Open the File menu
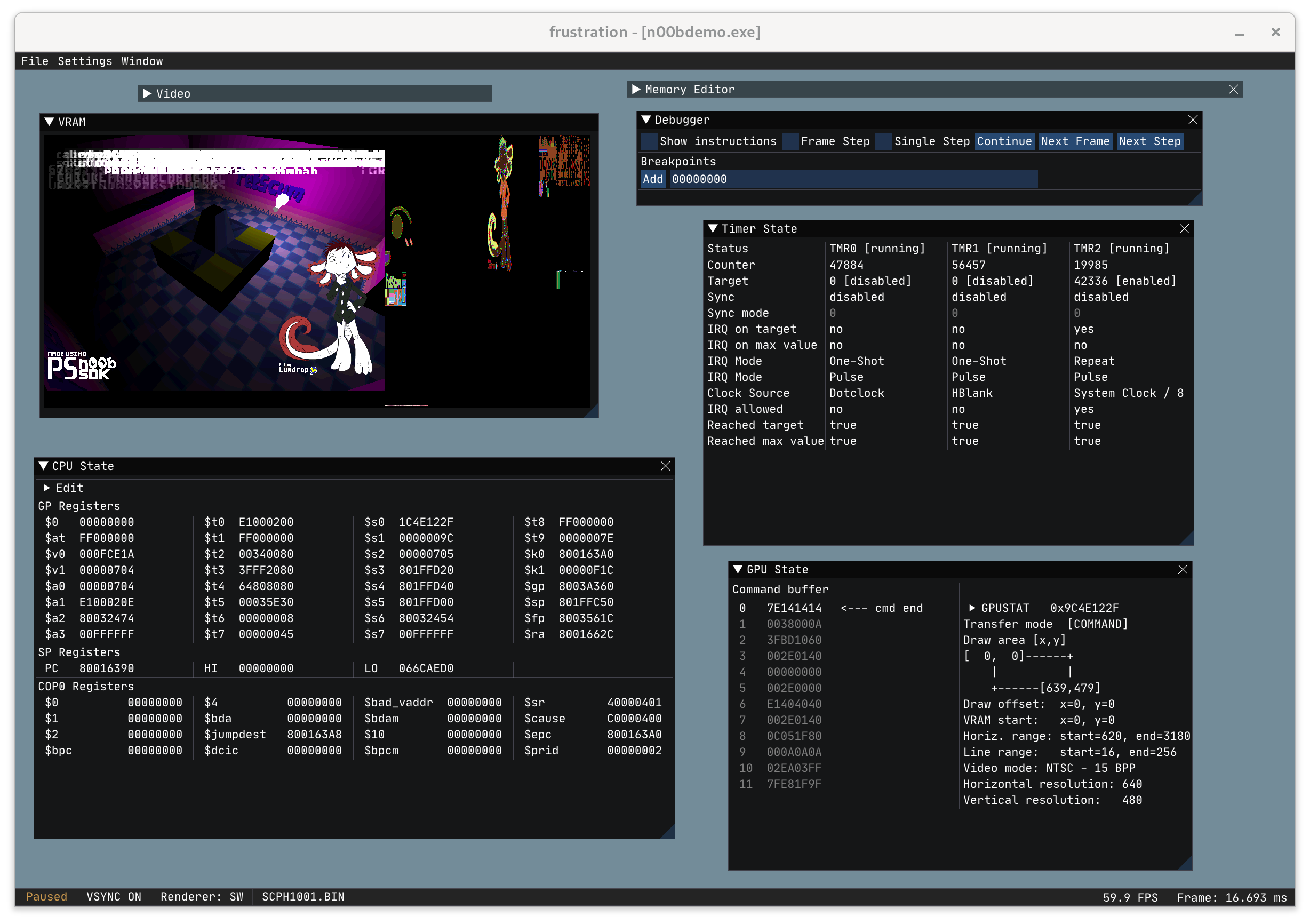This screenshot has height=924, width=1310. [35, 61]
